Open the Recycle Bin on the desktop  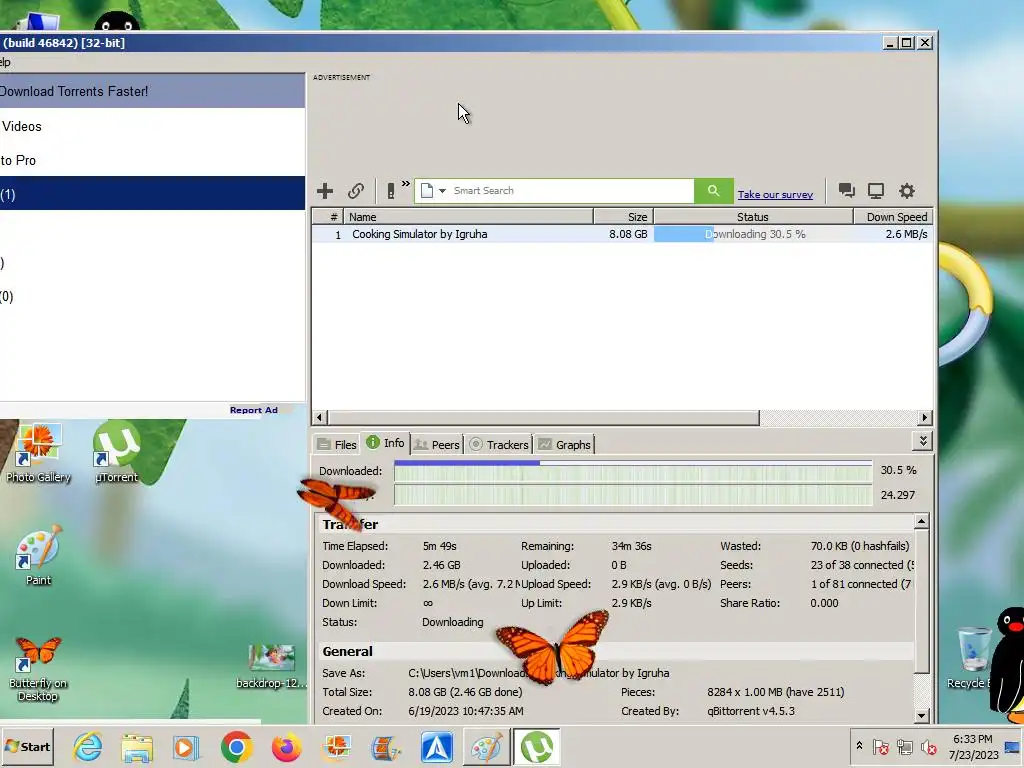point(973,658)
